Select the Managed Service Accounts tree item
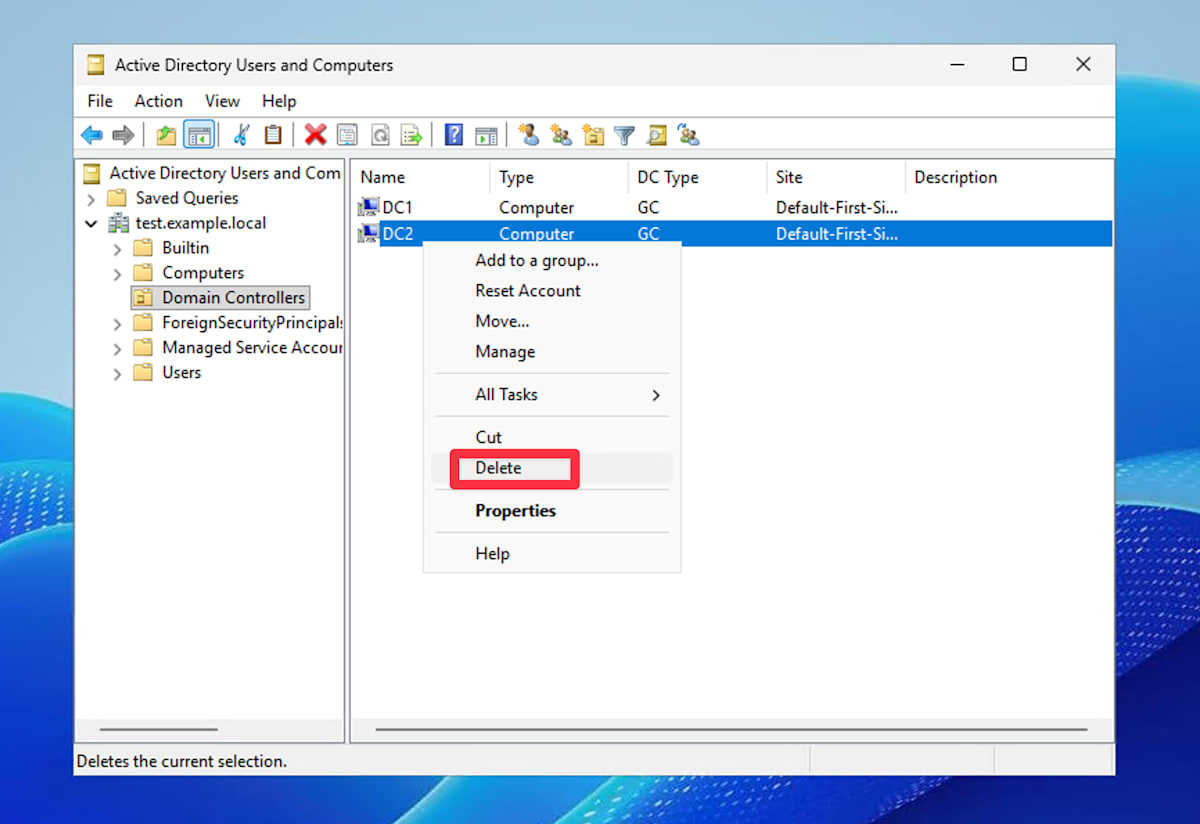The width and height of the screenshot is (1200, 824). [x=252, y=348]
